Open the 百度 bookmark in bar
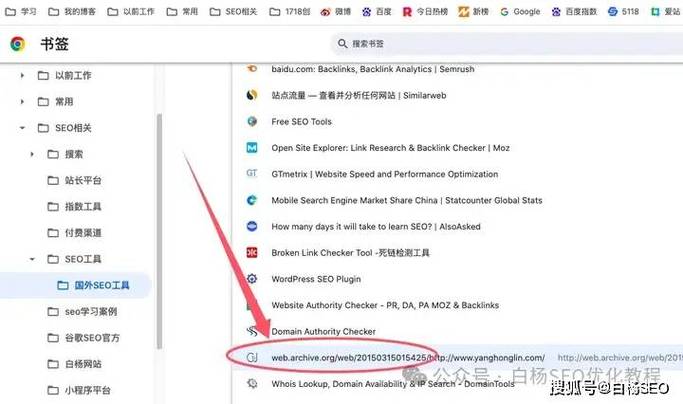The width and height of the screenshot is (683, 404). click(377, 12)
